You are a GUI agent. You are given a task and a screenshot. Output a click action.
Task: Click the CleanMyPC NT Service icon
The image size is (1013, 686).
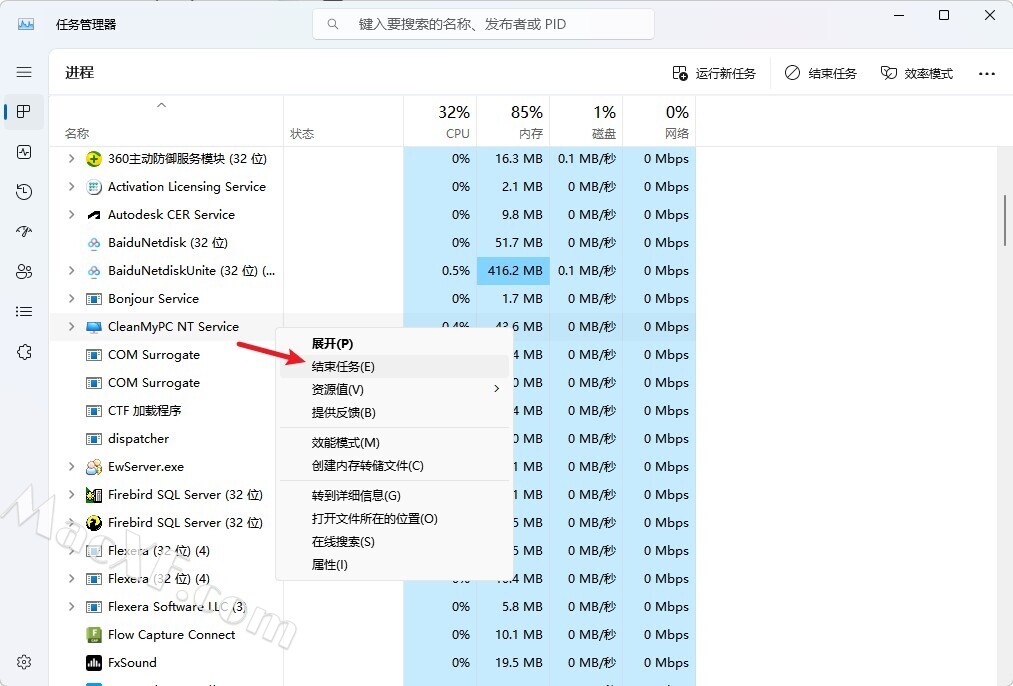tap(94, 327)
